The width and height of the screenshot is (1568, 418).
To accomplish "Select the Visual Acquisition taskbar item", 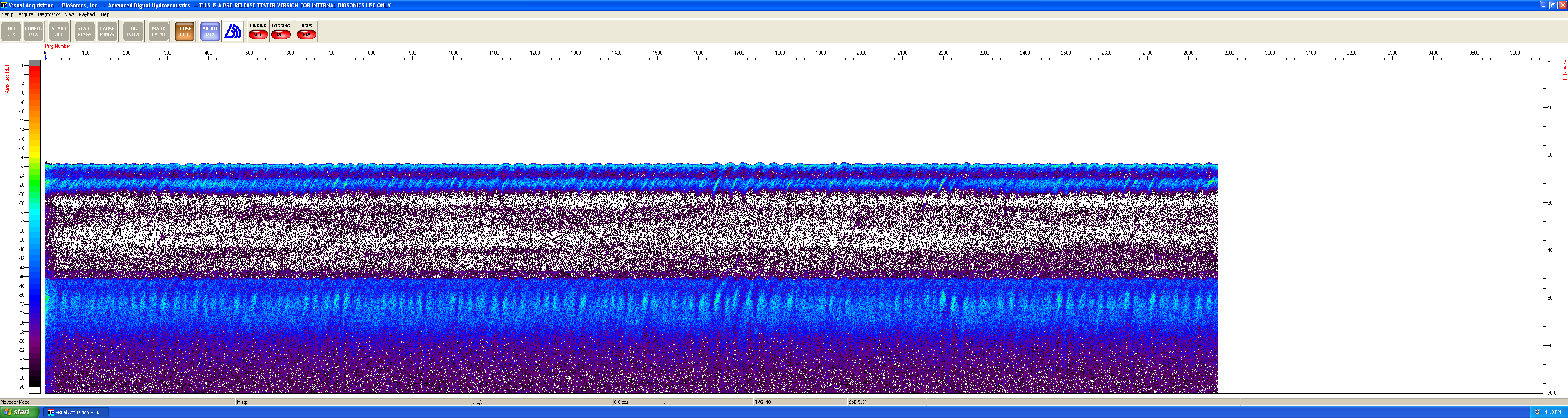I will pyautogui.click(x=76, y=412).
